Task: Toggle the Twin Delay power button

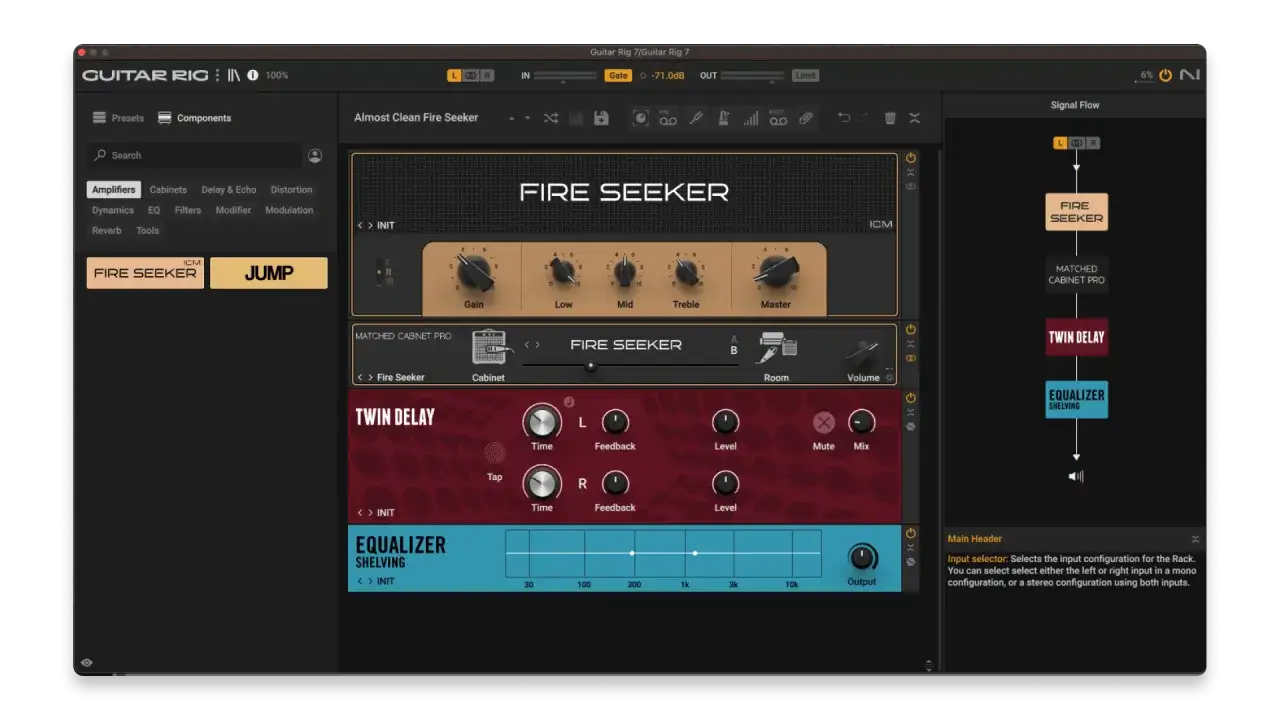Action: 910,398
